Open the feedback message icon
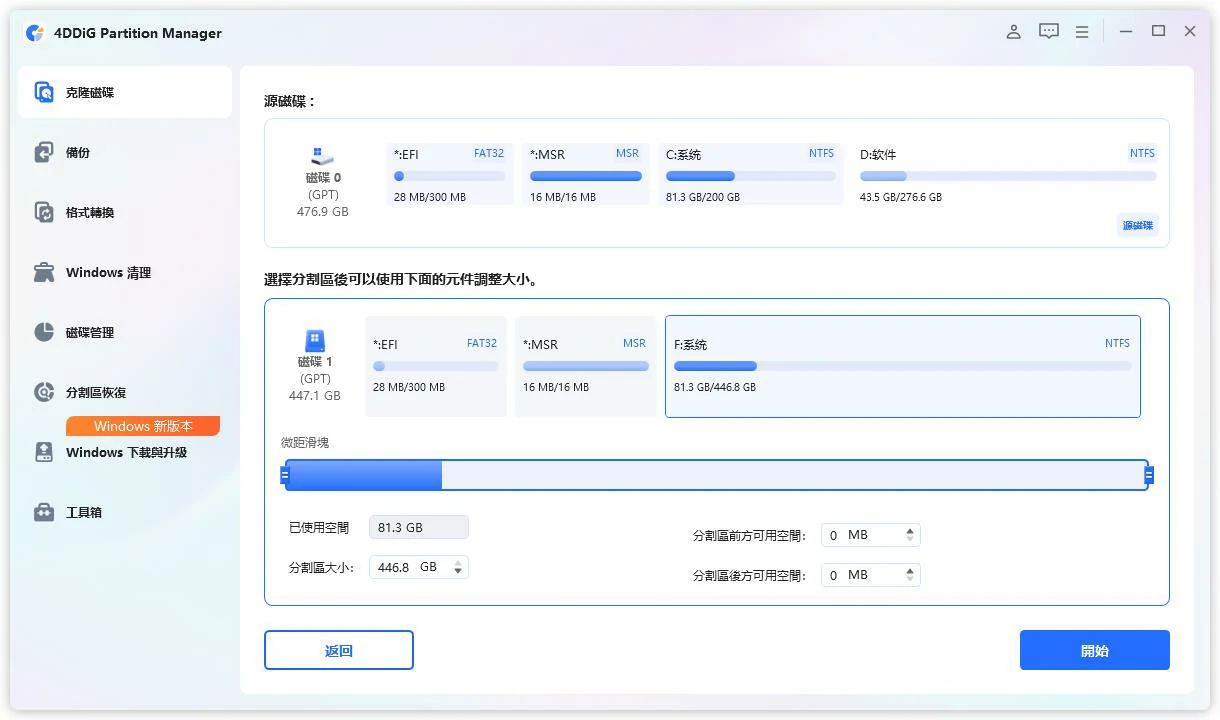 tap(1048, 32)
